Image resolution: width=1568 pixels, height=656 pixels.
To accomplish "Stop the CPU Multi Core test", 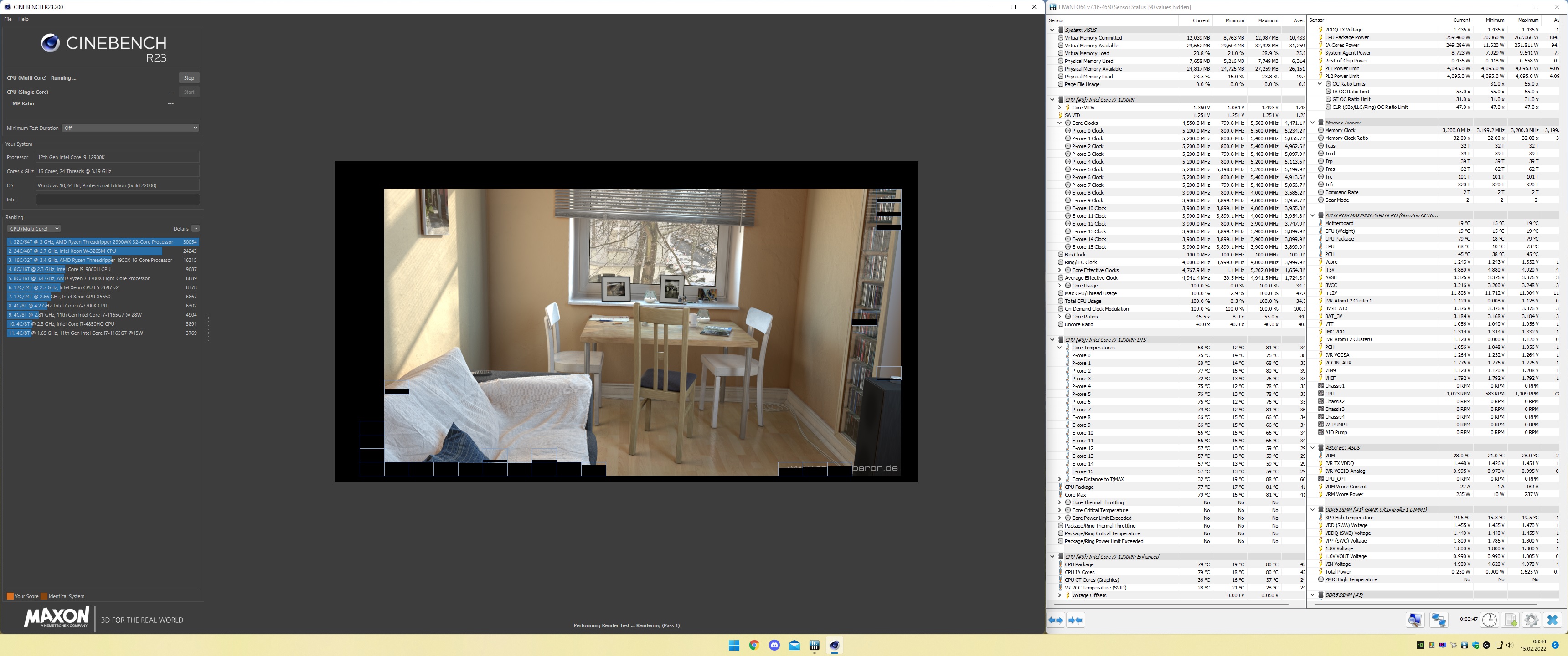I will 189,78.
